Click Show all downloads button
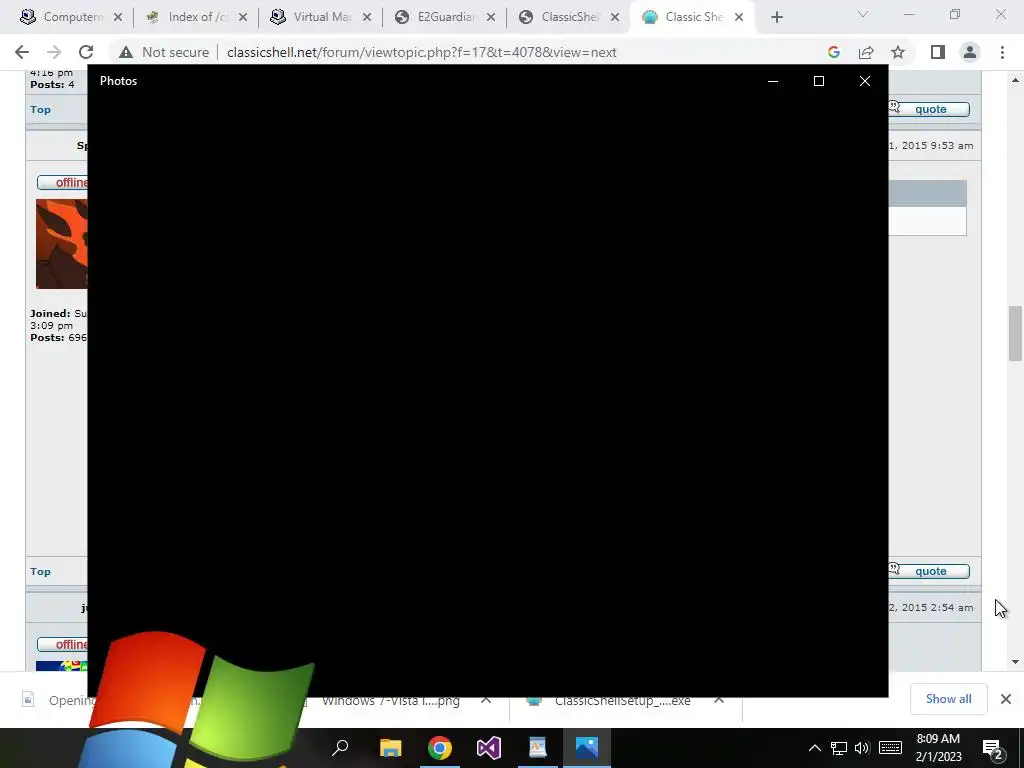 tap(948, 699)
